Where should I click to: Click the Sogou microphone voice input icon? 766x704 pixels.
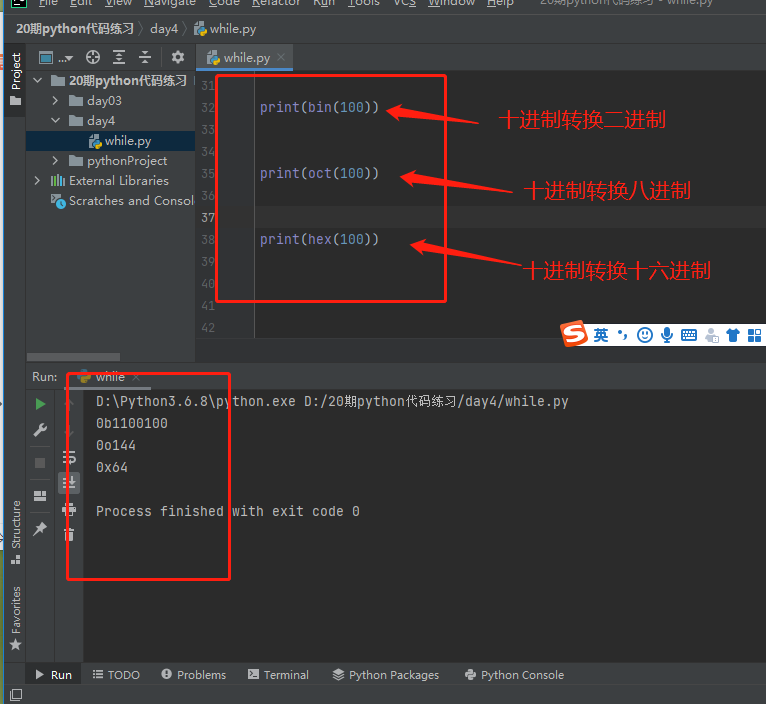667,335
